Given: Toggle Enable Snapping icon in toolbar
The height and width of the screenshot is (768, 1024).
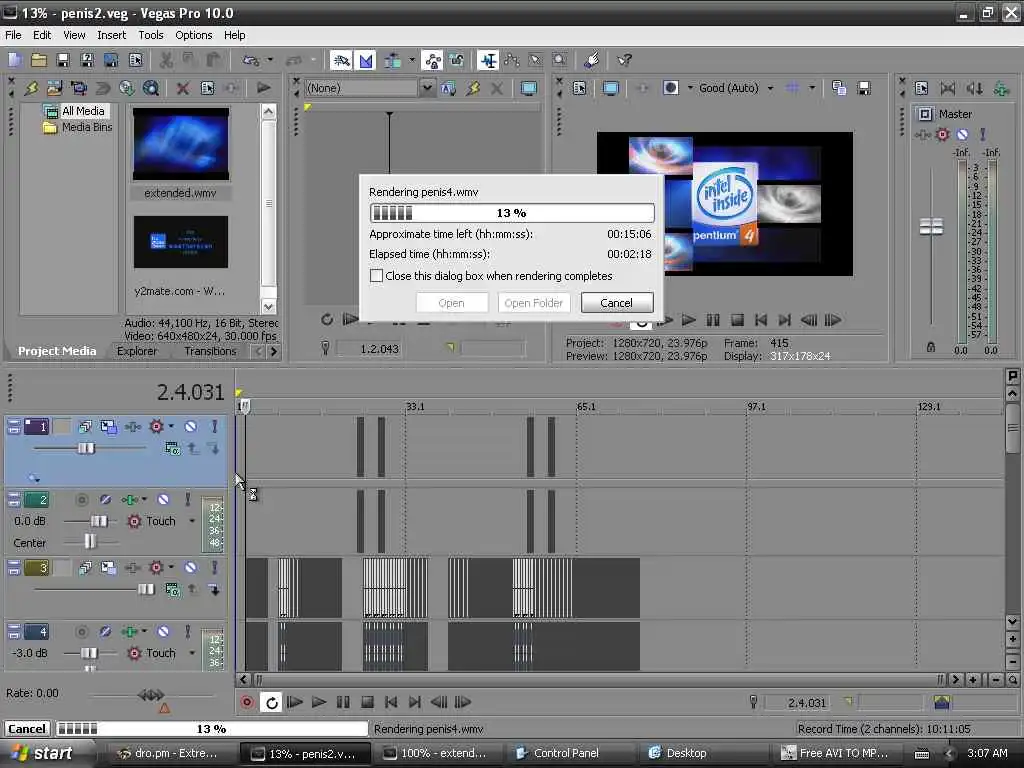Looking at the screenshot, I should pos(341,60).
